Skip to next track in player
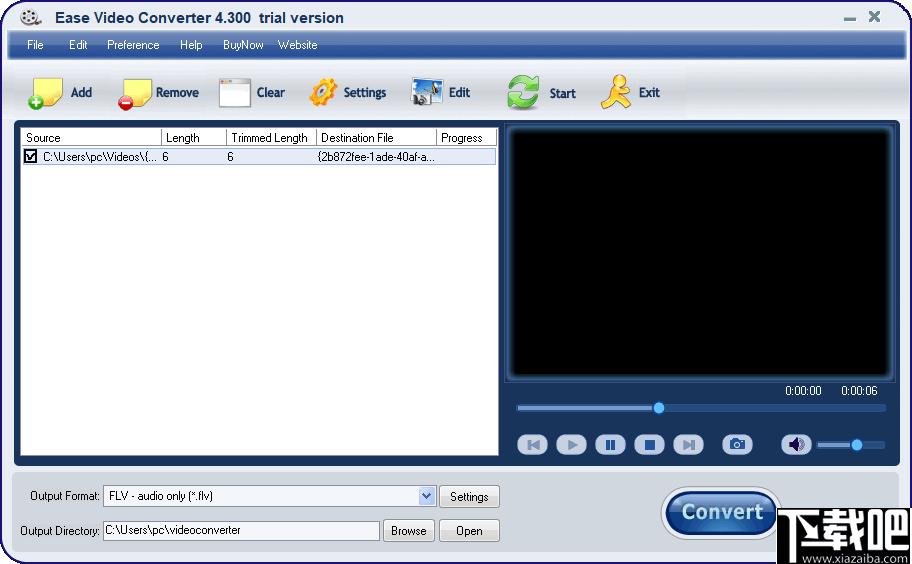 689,445
